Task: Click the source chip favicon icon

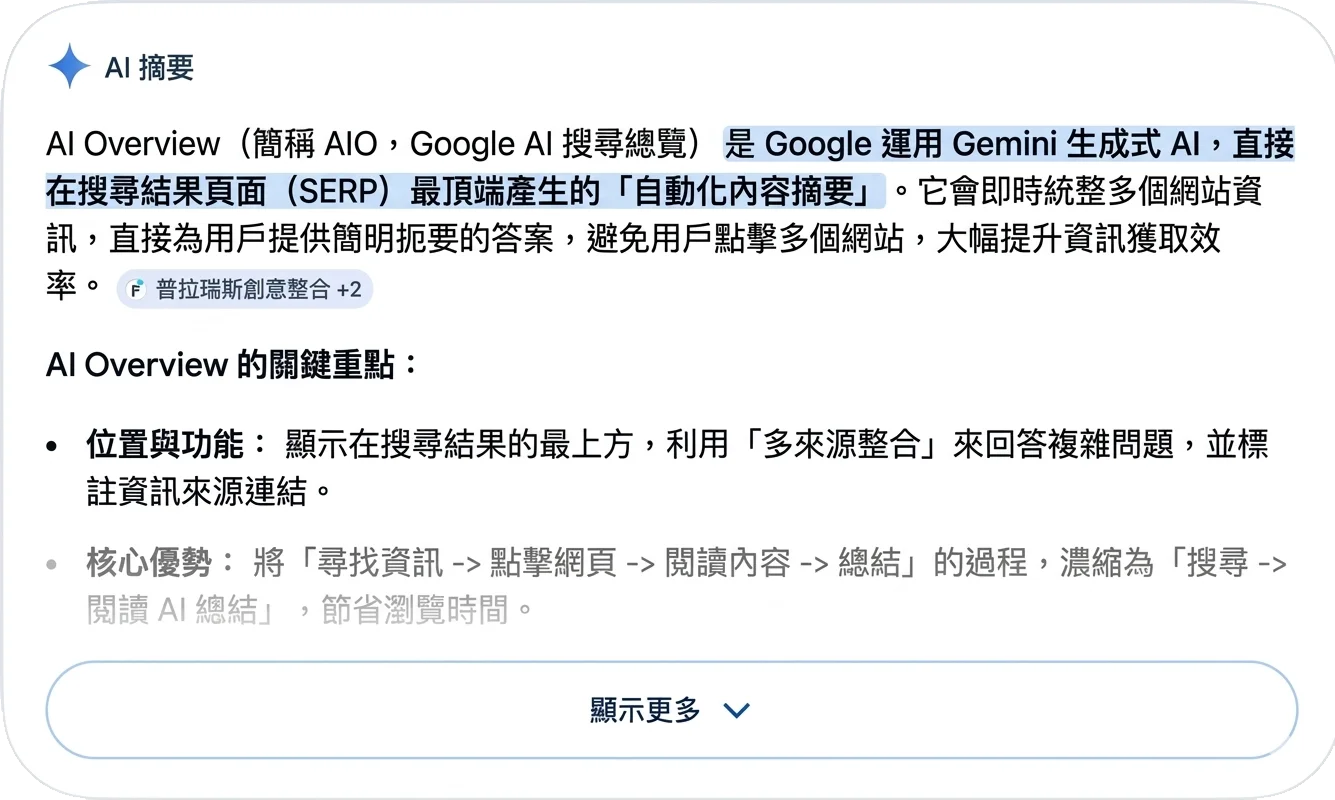Action: point(138,290)
